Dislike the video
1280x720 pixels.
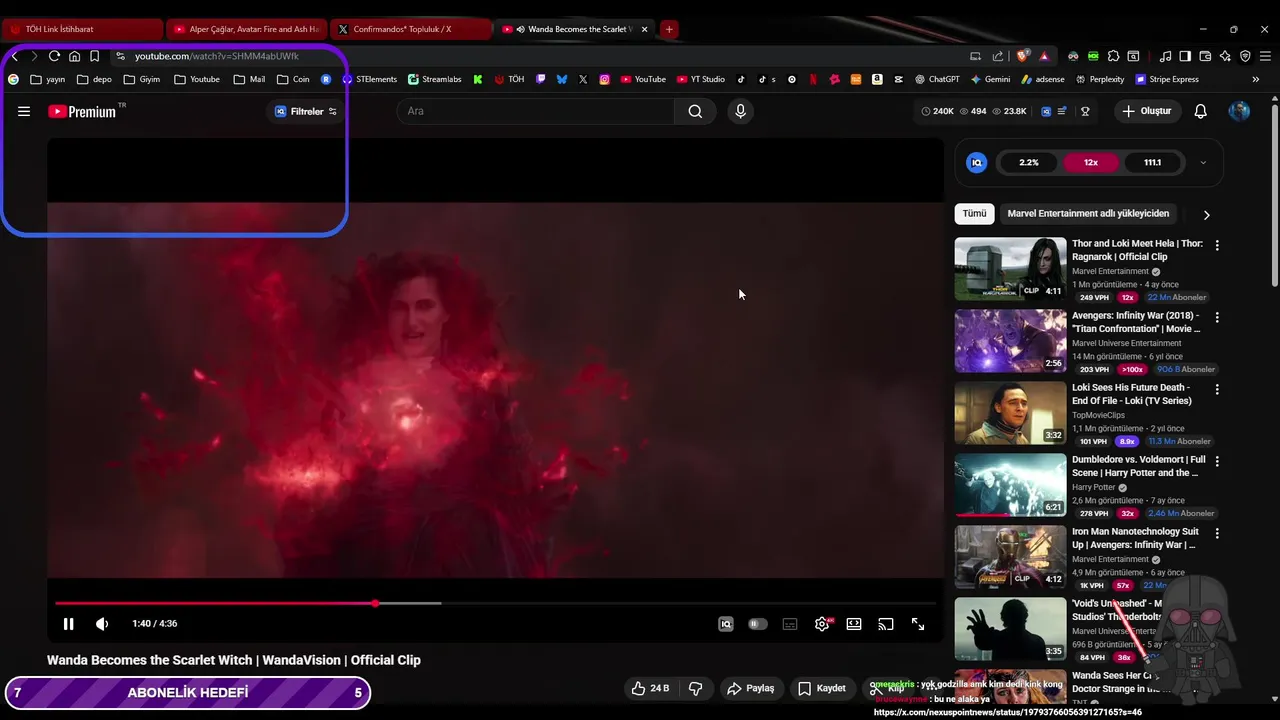point(696,688)
